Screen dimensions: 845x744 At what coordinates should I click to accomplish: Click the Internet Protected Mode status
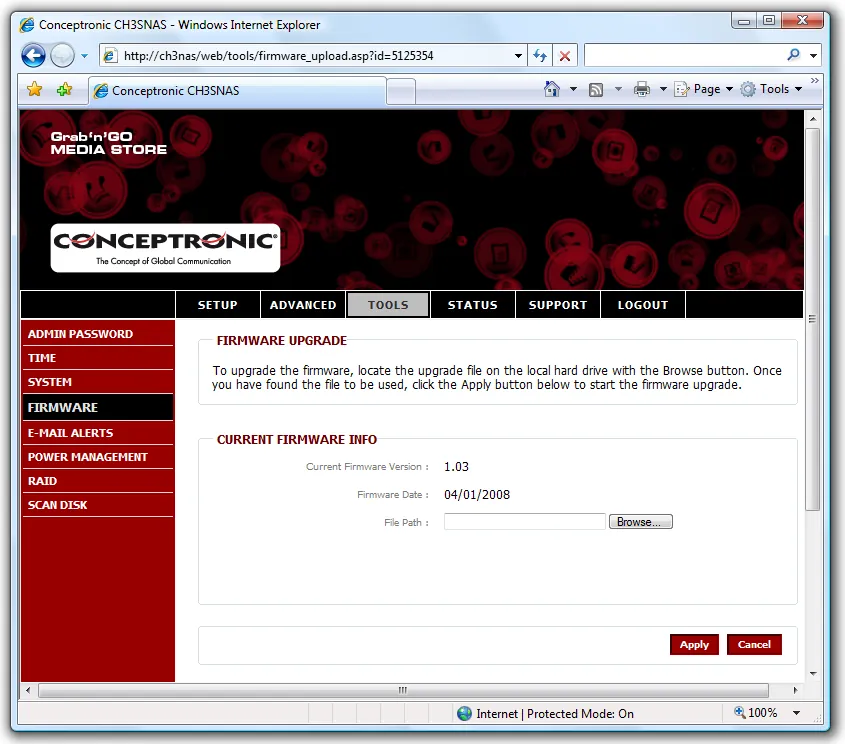tap(545, 714)
